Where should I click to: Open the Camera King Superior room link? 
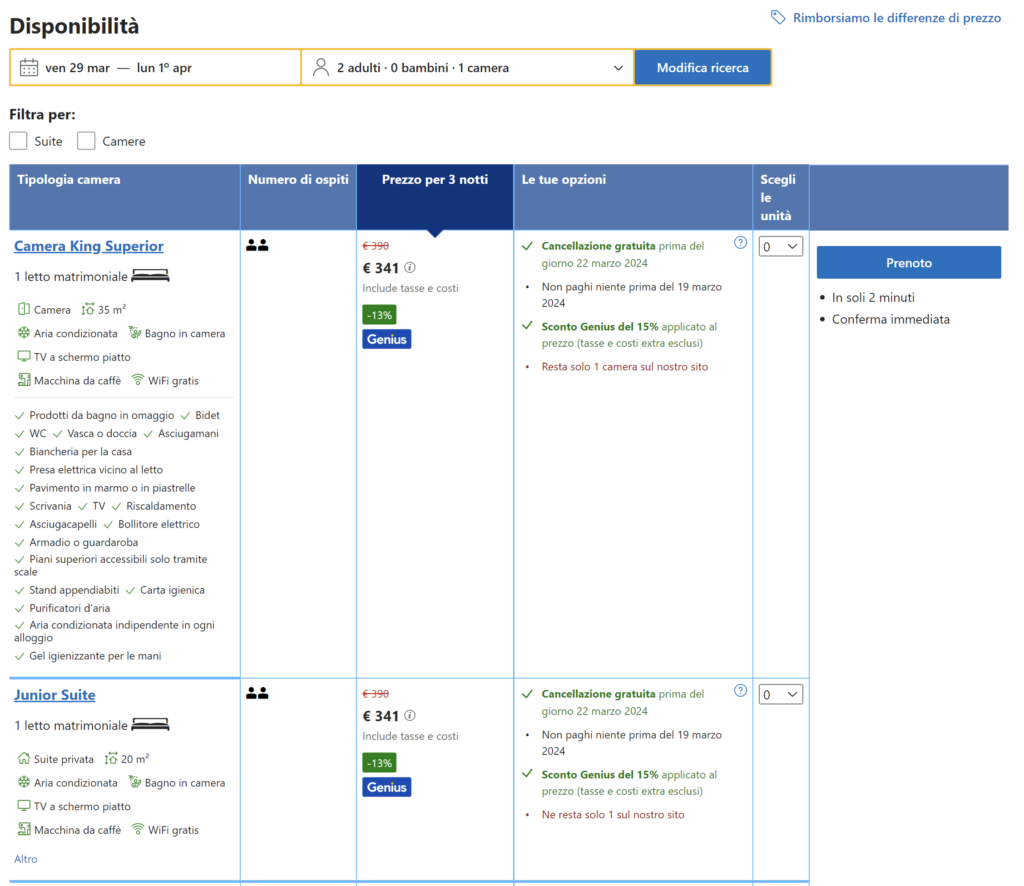(x=89, y=246)
